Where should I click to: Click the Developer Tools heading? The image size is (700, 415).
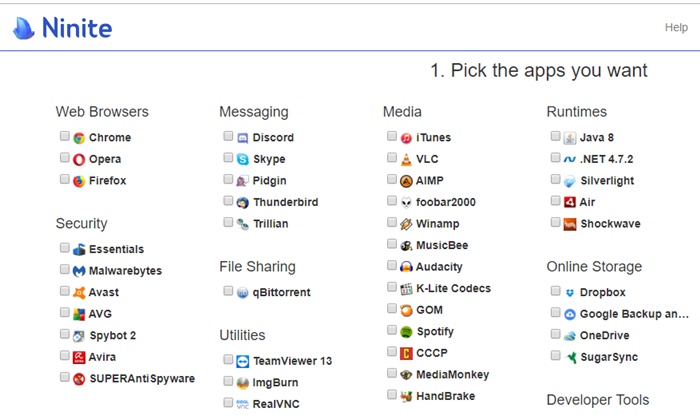598,400
